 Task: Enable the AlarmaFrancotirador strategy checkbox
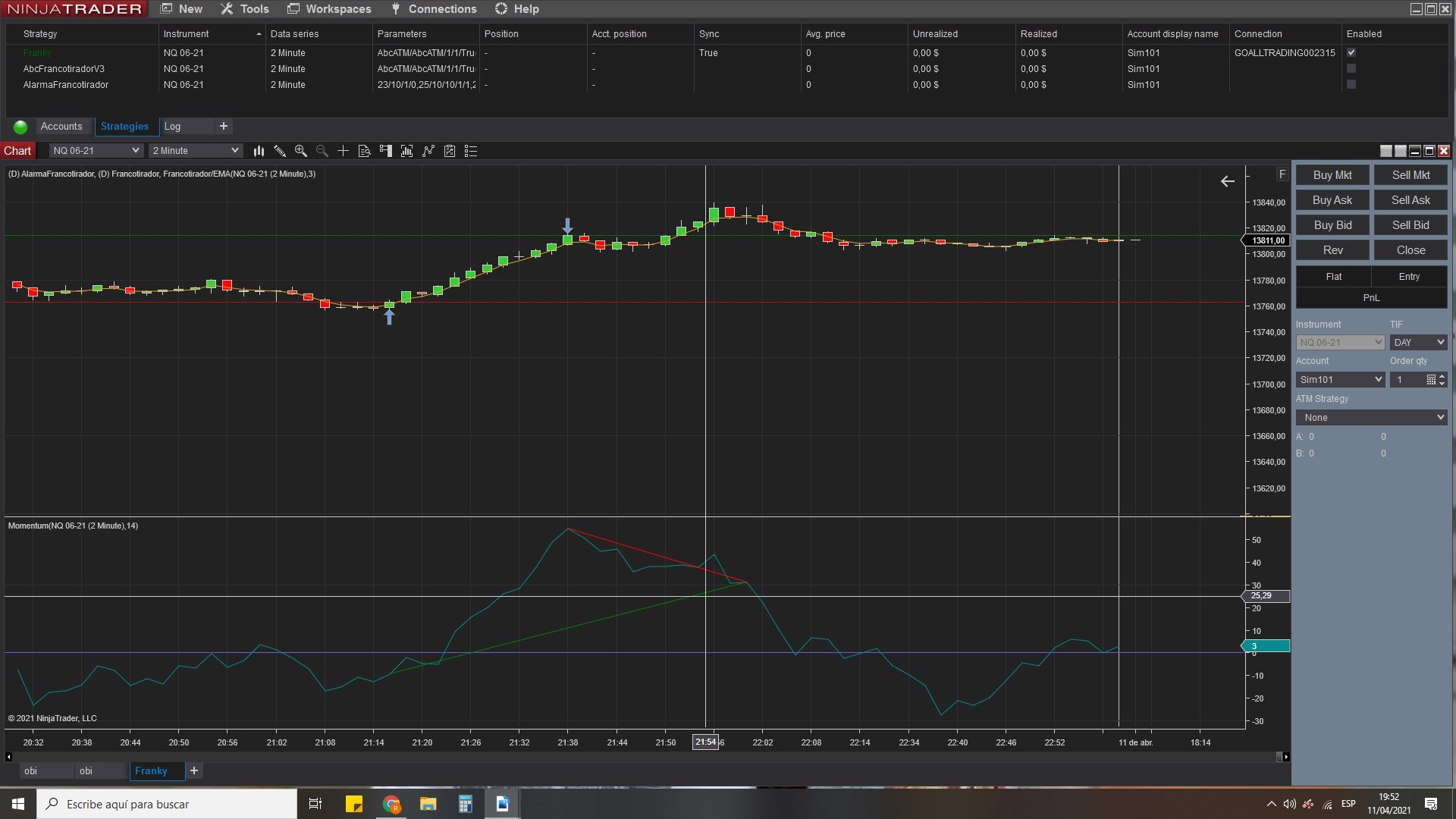click(1351, 84)
